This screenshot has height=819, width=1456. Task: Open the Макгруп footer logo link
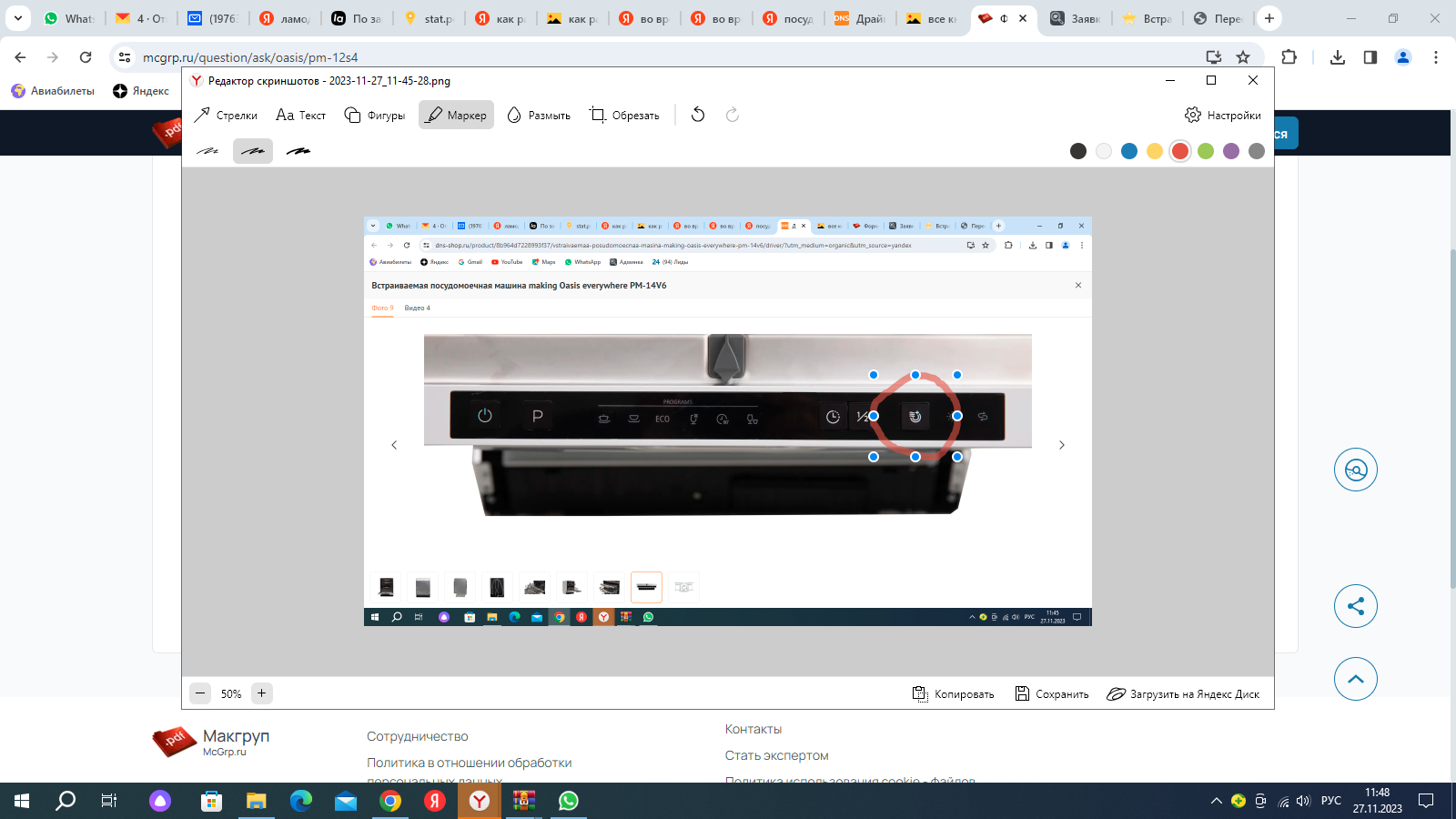tap(211, 742)
